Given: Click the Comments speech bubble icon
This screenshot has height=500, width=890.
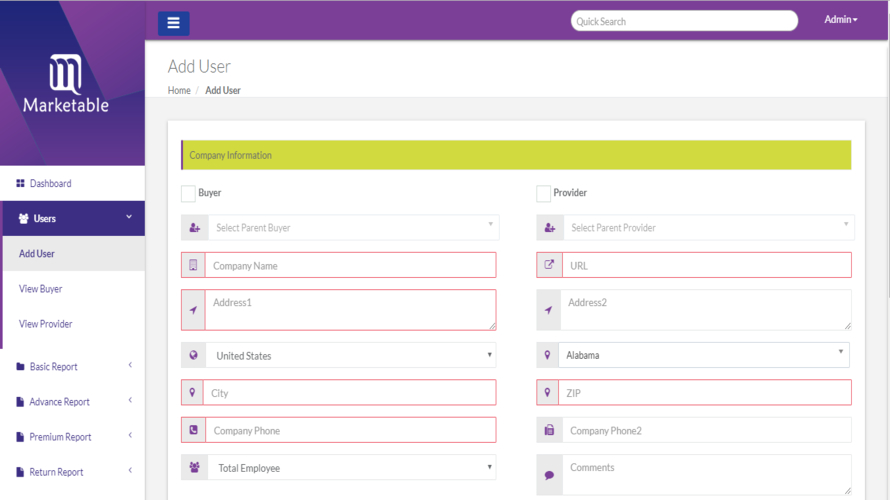Looking at the screenshot, I should 549,475.
